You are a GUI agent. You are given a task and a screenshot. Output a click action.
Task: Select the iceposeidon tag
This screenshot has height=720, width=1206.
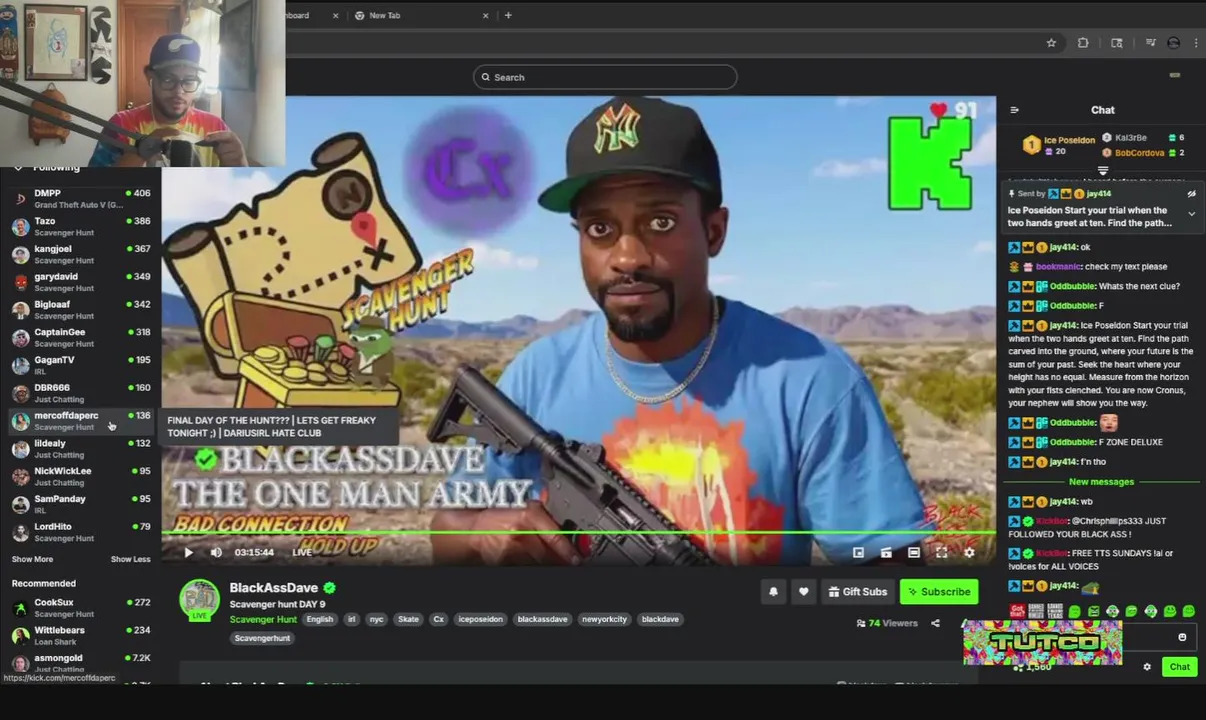(481, 619)
